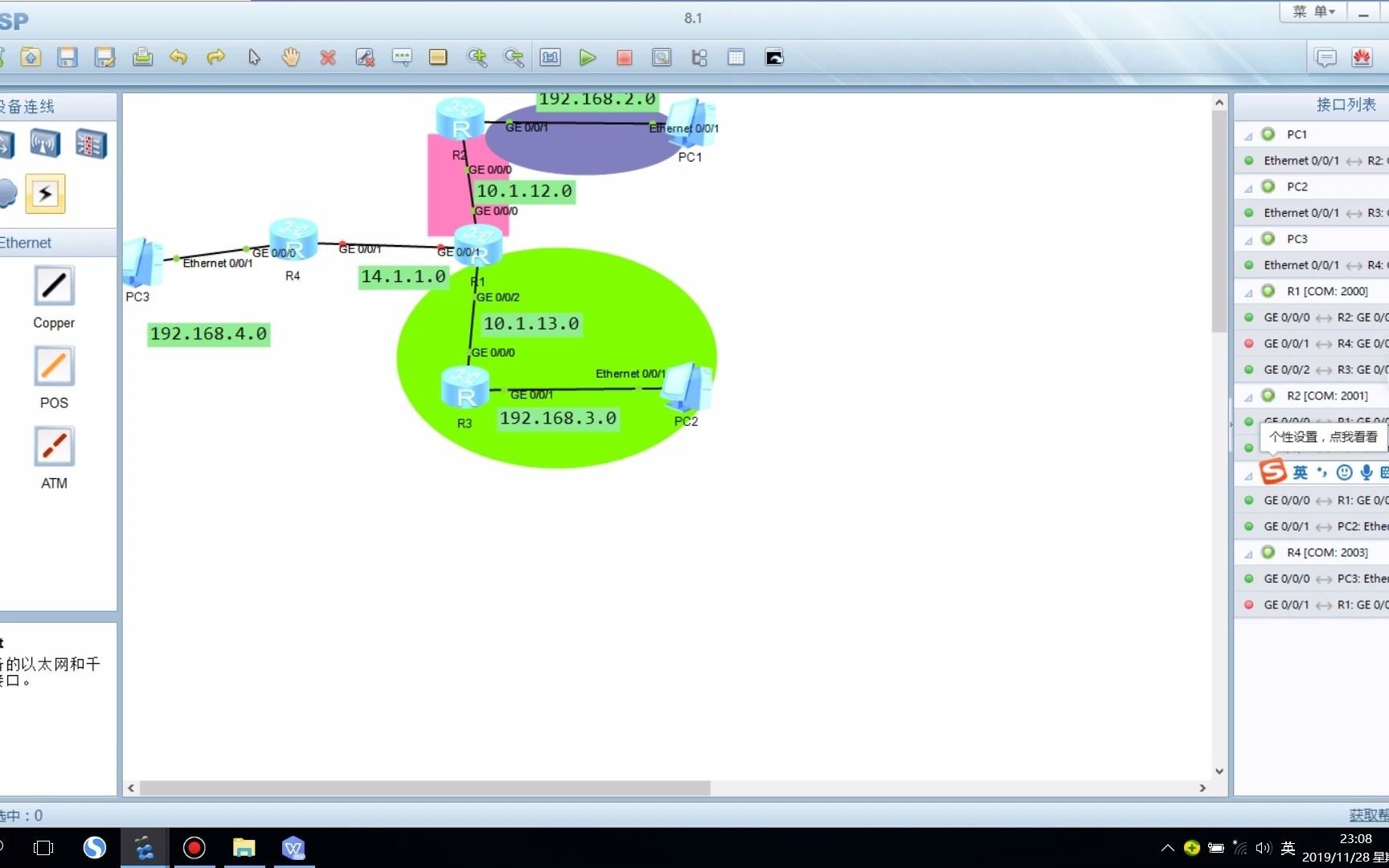The width and height of the screenshot is (1389, 868).
Task: Stop devices using the red stop icon
Action: click(x=625, y=57)
